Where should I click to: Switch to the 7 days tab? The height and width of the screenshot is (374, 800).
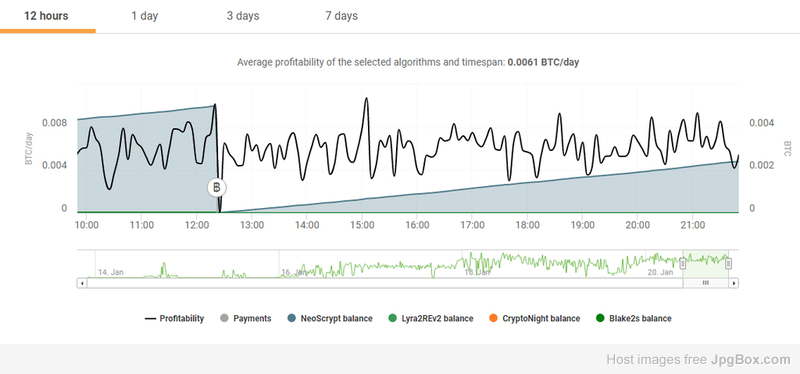[341, 16]
